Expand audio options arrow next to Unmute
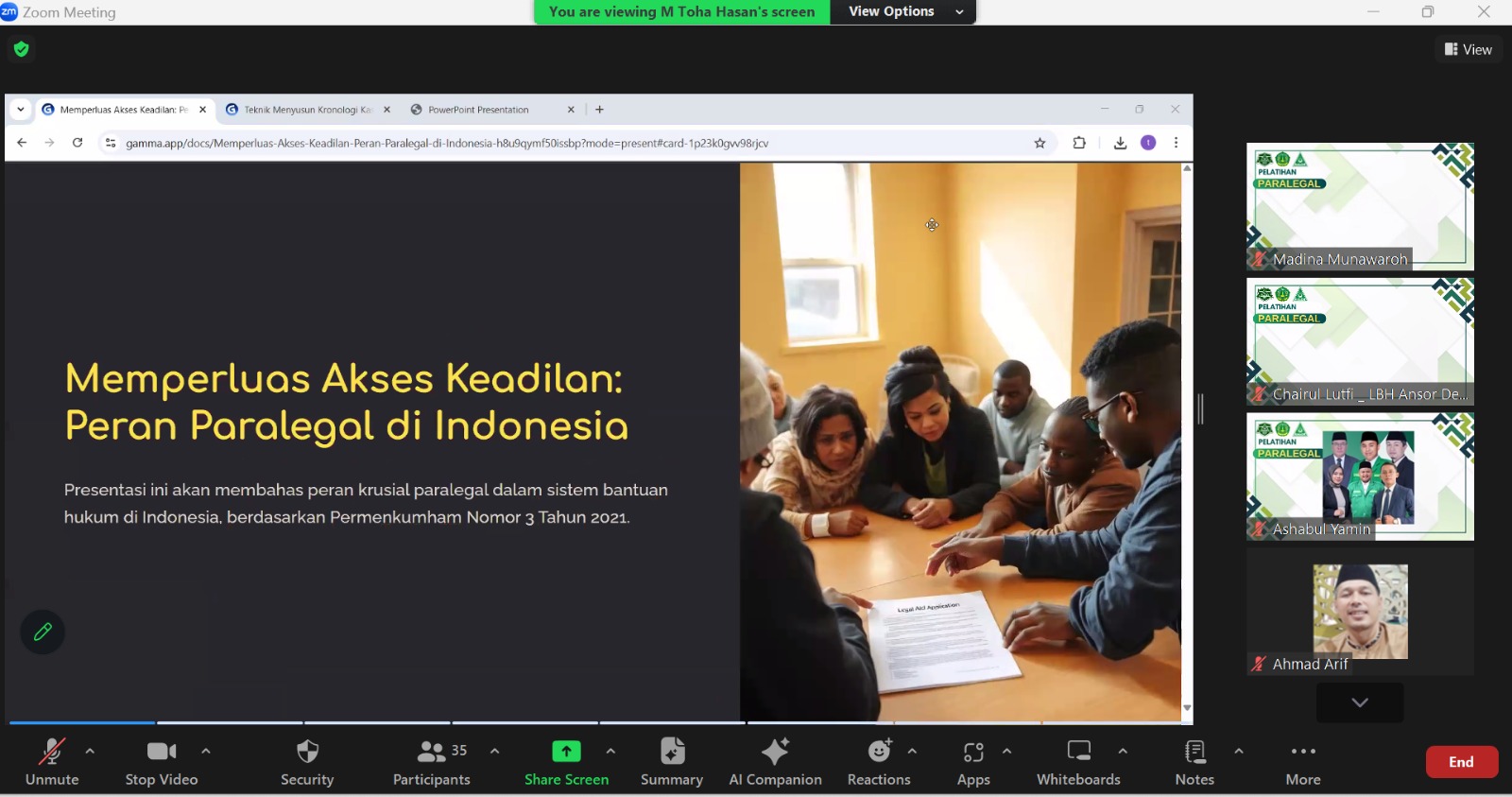The width and height of the screenshot is (1512, 797). pyautogui.click(x=90, y=752)
